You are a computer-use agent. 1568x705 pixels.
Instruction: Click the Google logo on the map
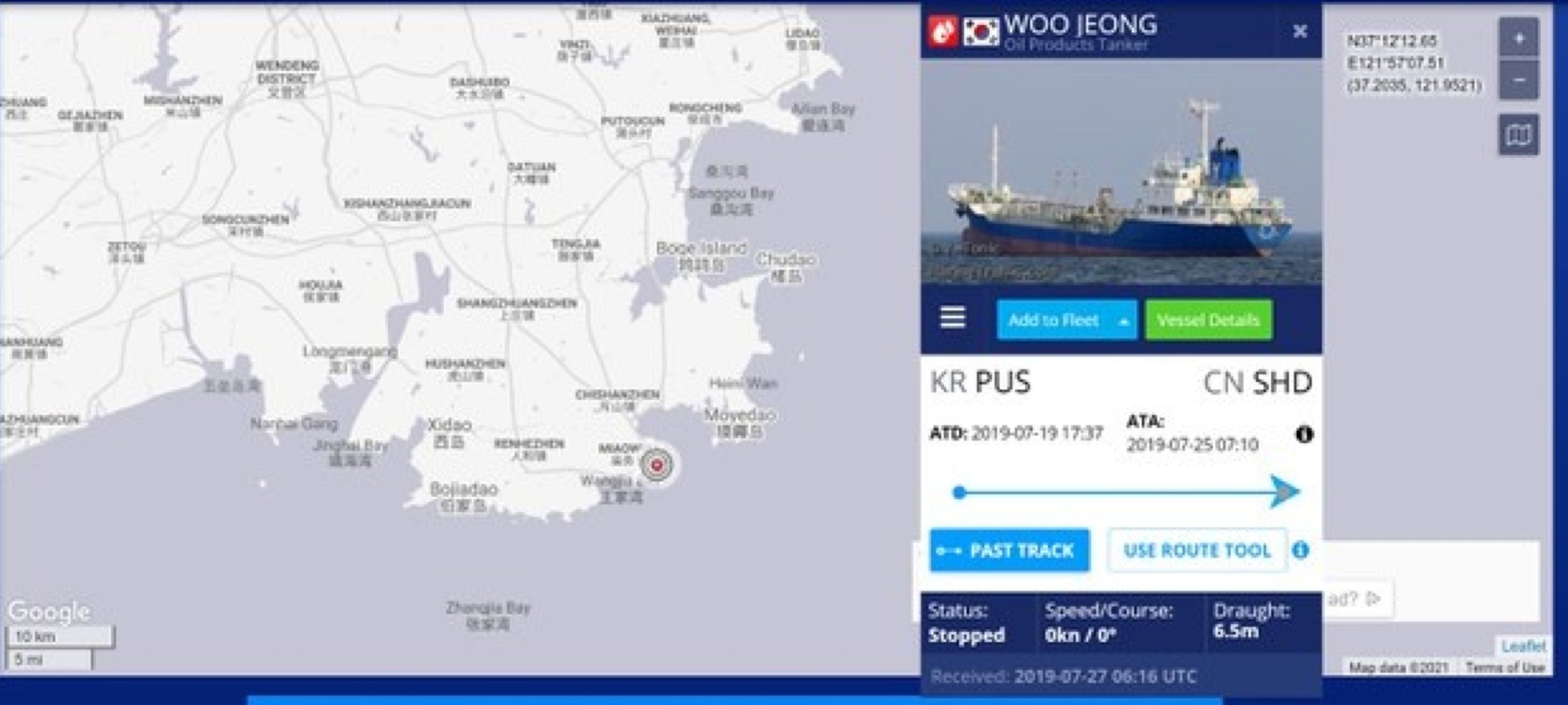49,611
